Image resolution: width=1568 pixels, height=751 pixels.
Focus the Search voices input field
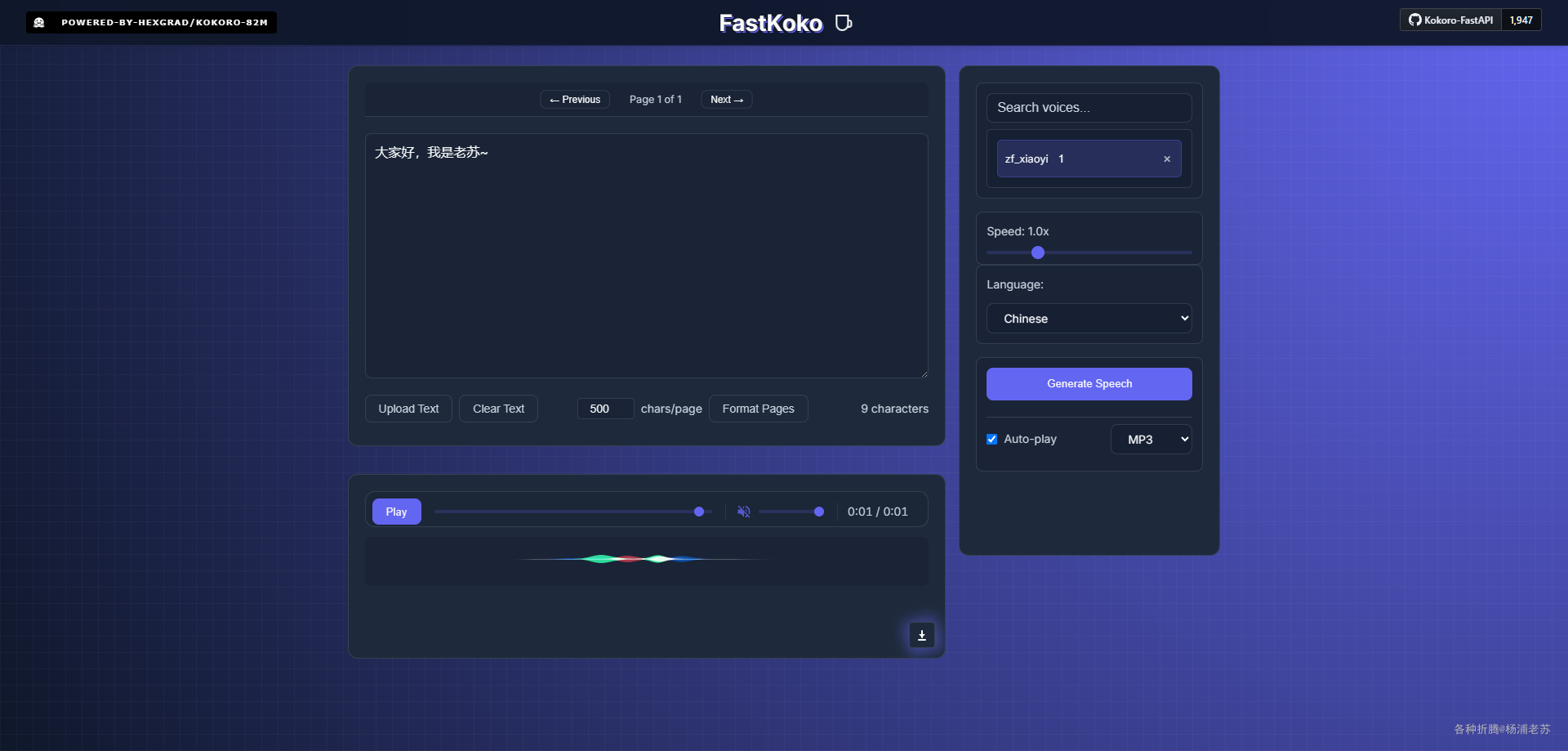point(1089,108)
